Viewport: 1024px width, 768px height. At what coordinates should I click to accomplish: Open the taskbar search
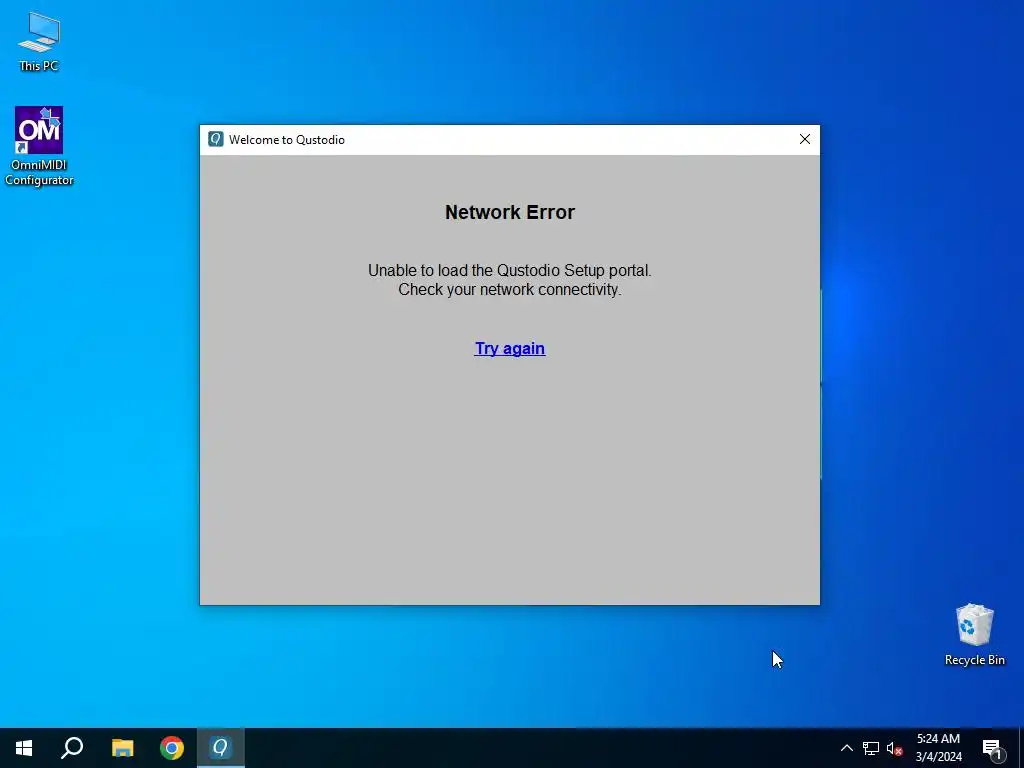(72, 748)
